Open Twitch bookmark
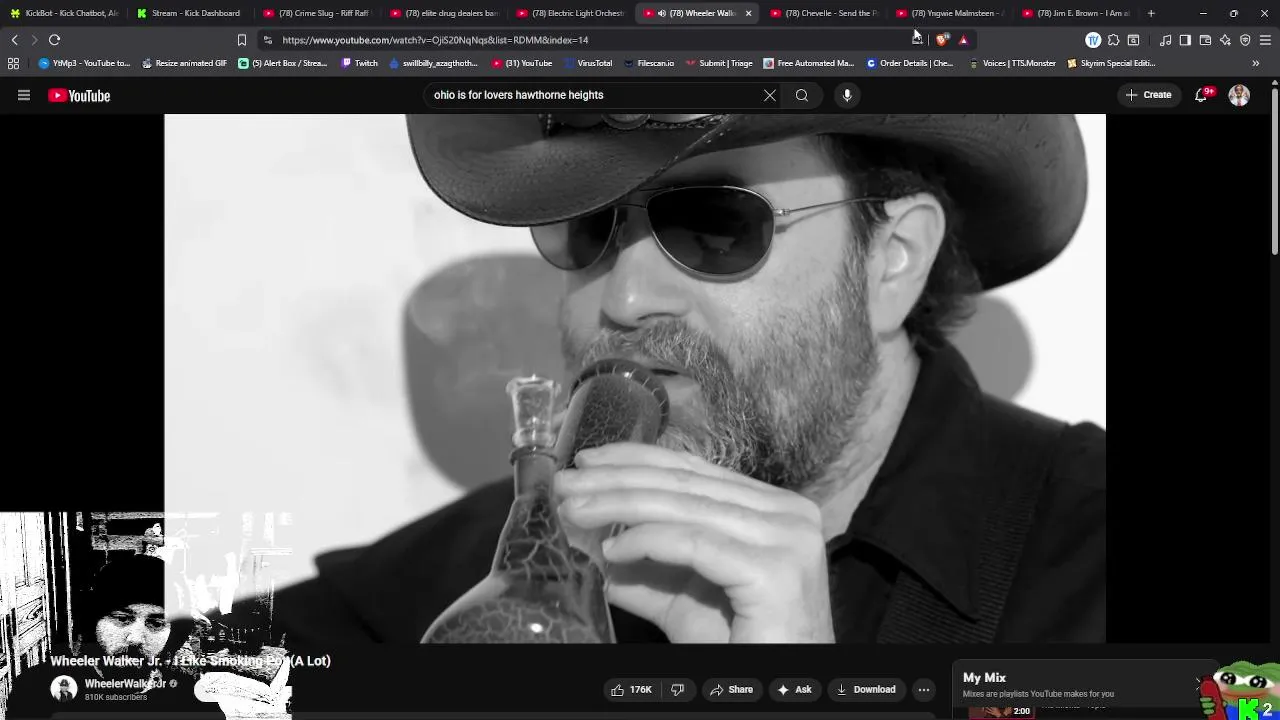 pyautogui.click(x=360, y=63)
